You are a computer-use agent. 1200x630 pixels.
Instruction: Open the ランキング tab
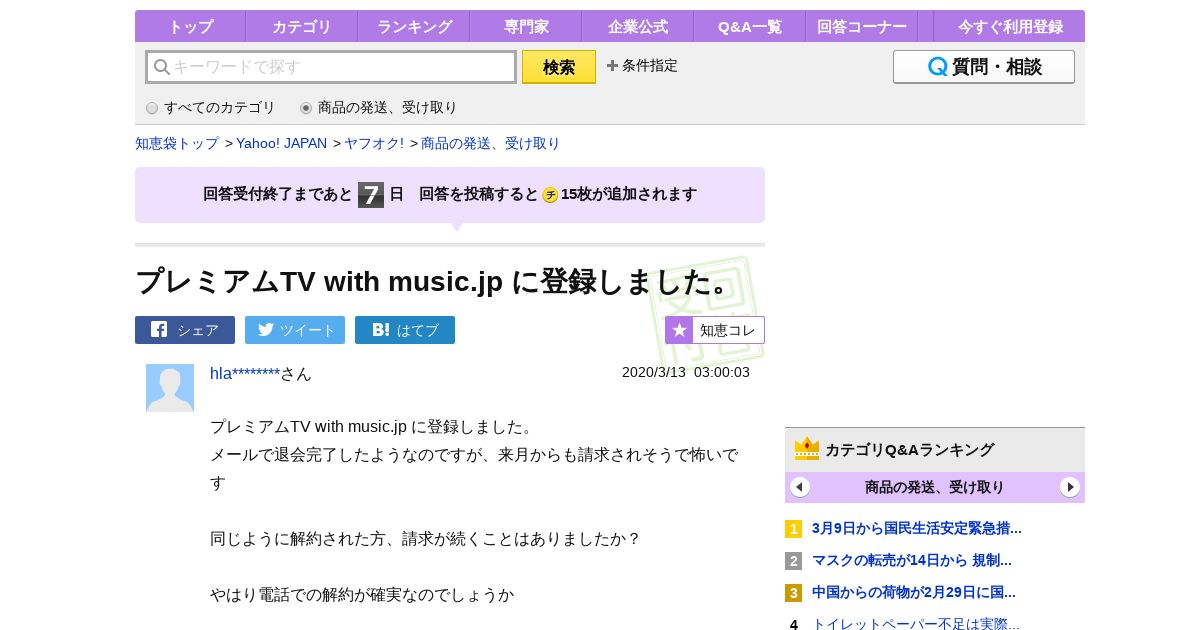tap(414, 27)
